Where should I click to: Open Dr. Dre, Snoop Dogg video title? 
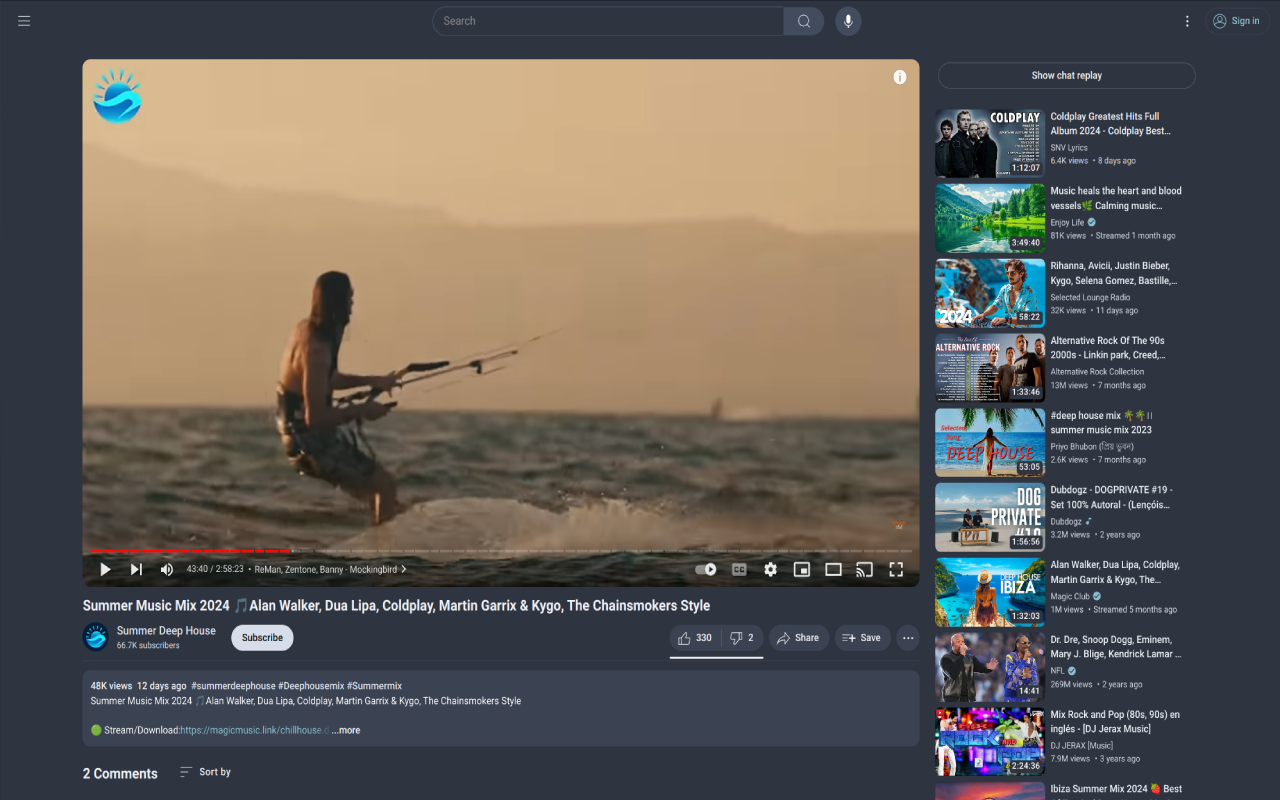(1116, 647)
